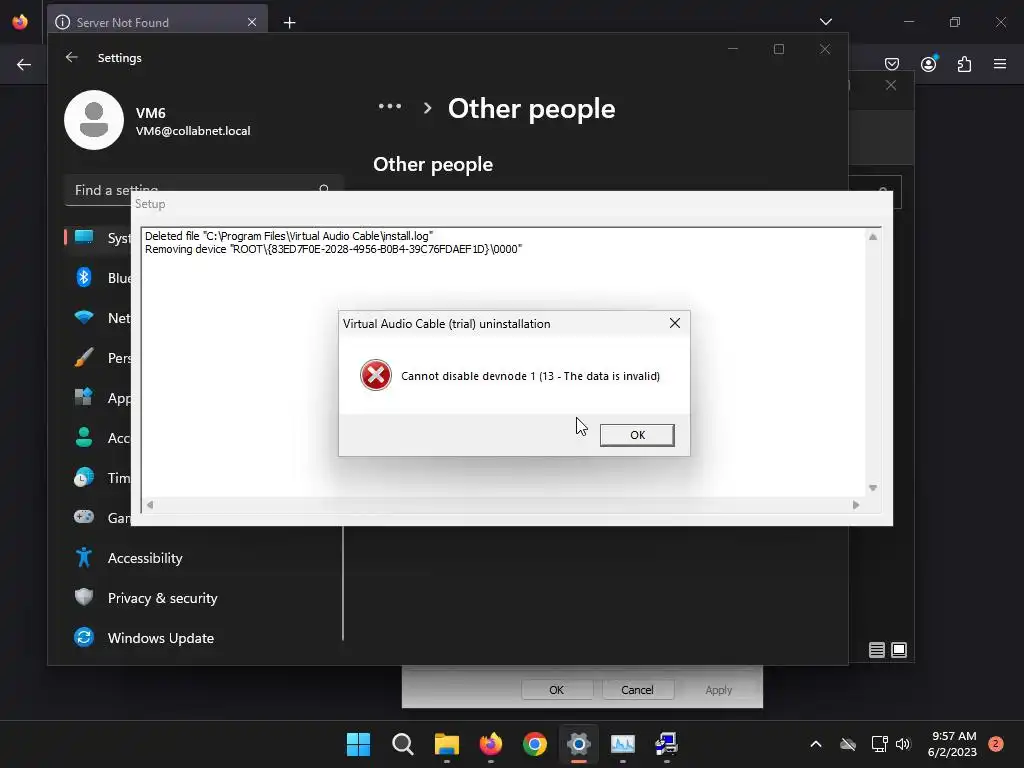The width and height of the screenshot is (1024, 768).
Task: Click OK in the background properties dialog
Action: 556,690
